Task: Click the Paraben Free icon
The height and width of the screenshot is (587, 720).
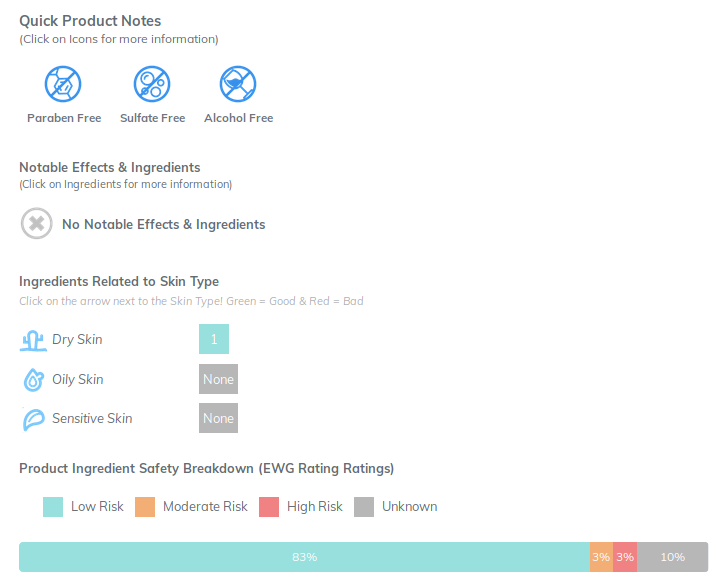Action: pos(63,84)
